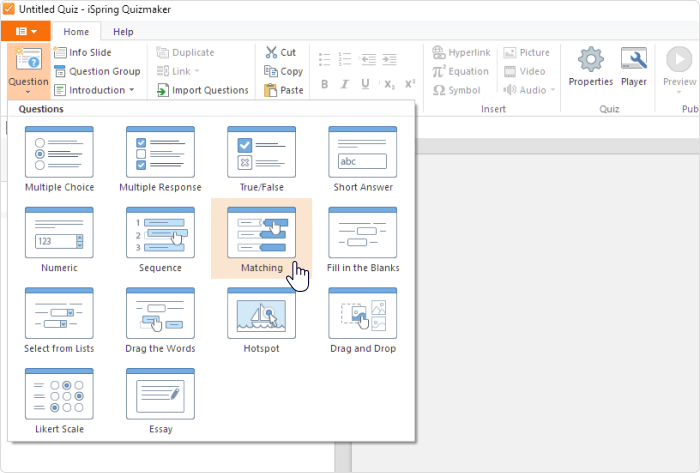The height and width of the screenshot is (473, 700).
Task: Select the Select from Lists question
Action: (x=59, y=321)
